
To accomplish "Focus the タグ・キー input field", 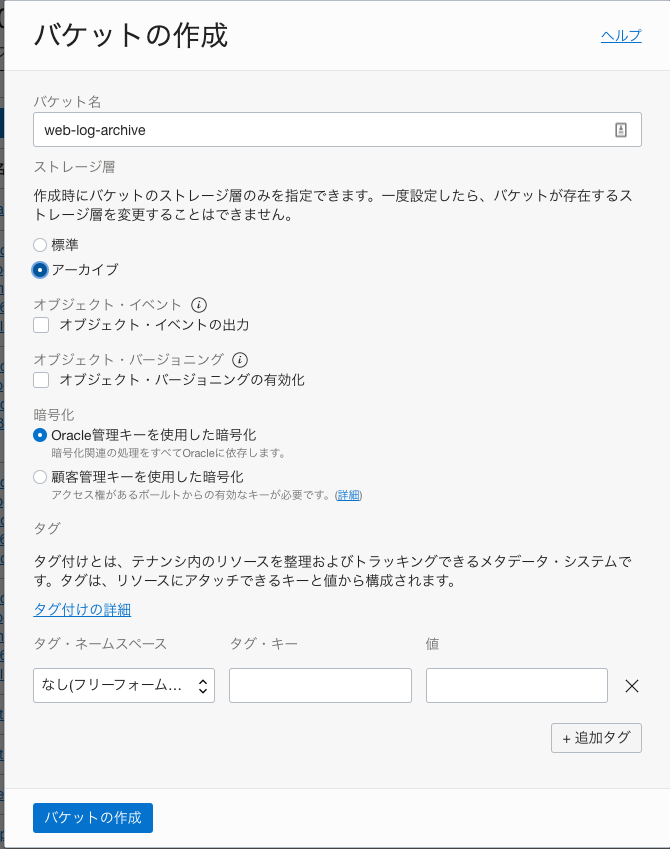I will pos(320,686).
